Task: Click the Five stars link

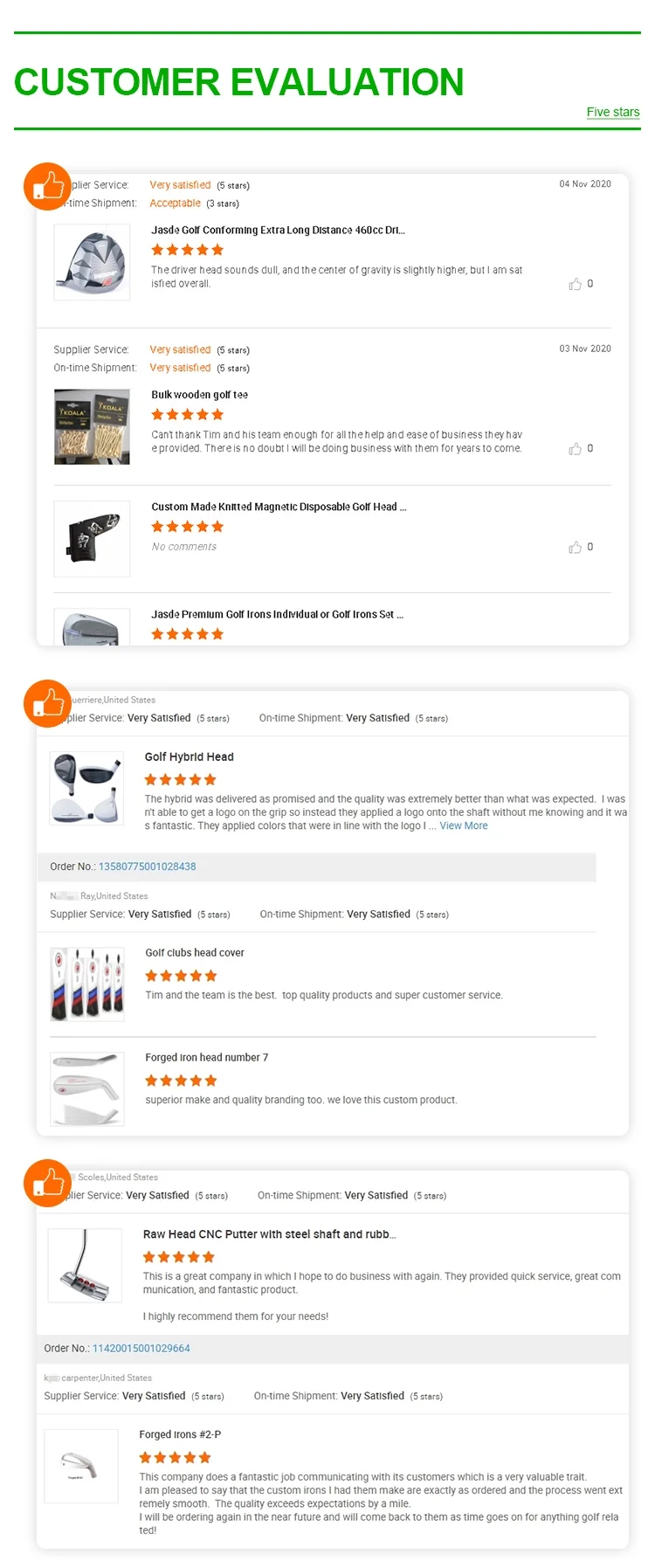Action: tap(612, 112)
